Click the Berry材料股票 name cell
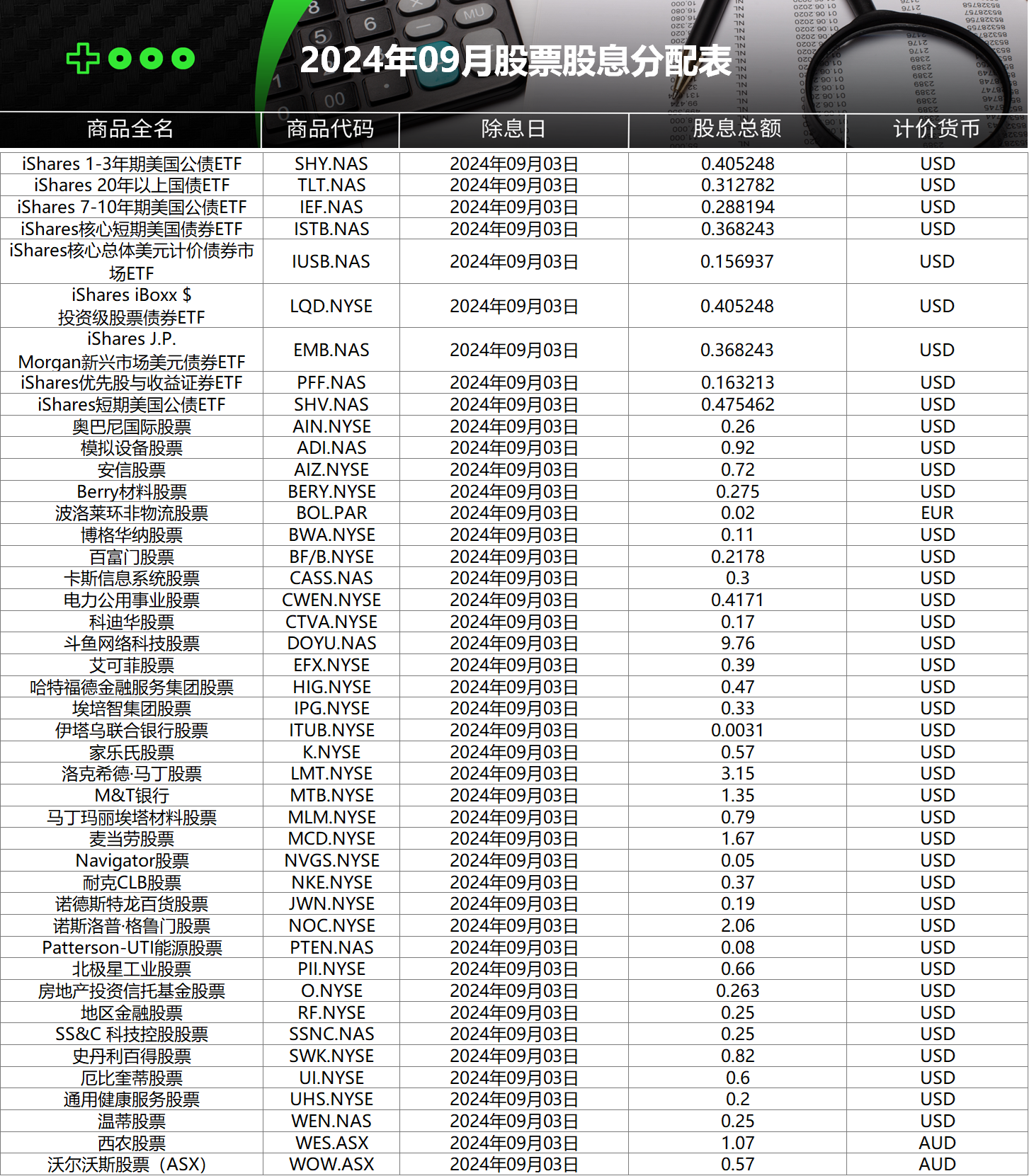Image resolution: width=1029 pixels, height=1176 pixels. (x=132, y=492)
